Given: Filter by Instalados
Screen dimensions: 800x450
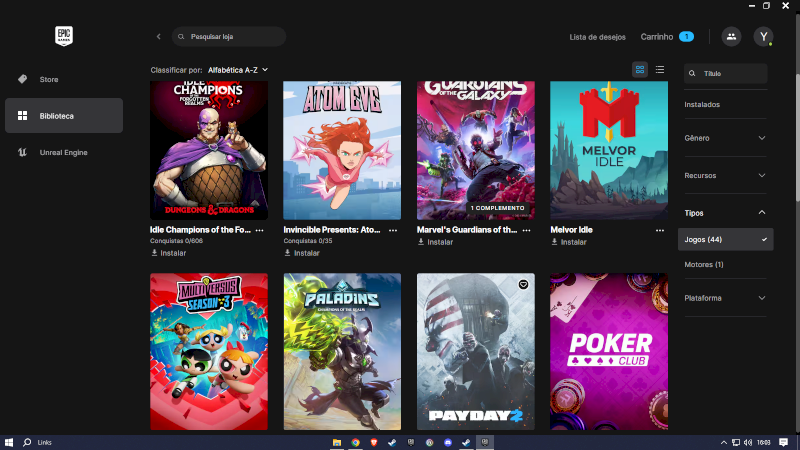Looking at the screenshot, I should click(x=702, y=105).
